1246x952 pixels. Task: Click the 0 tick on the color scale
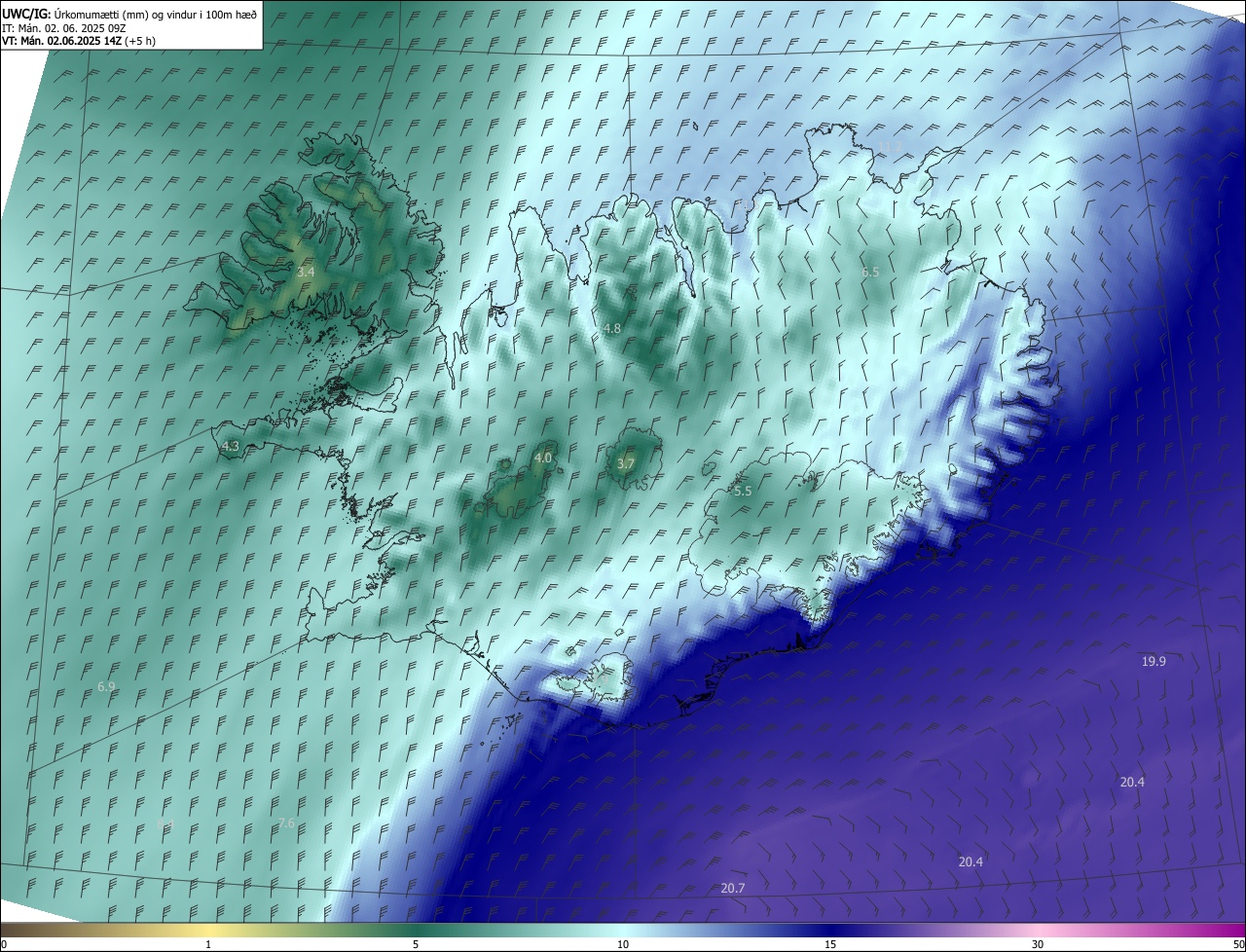[4, 944]
